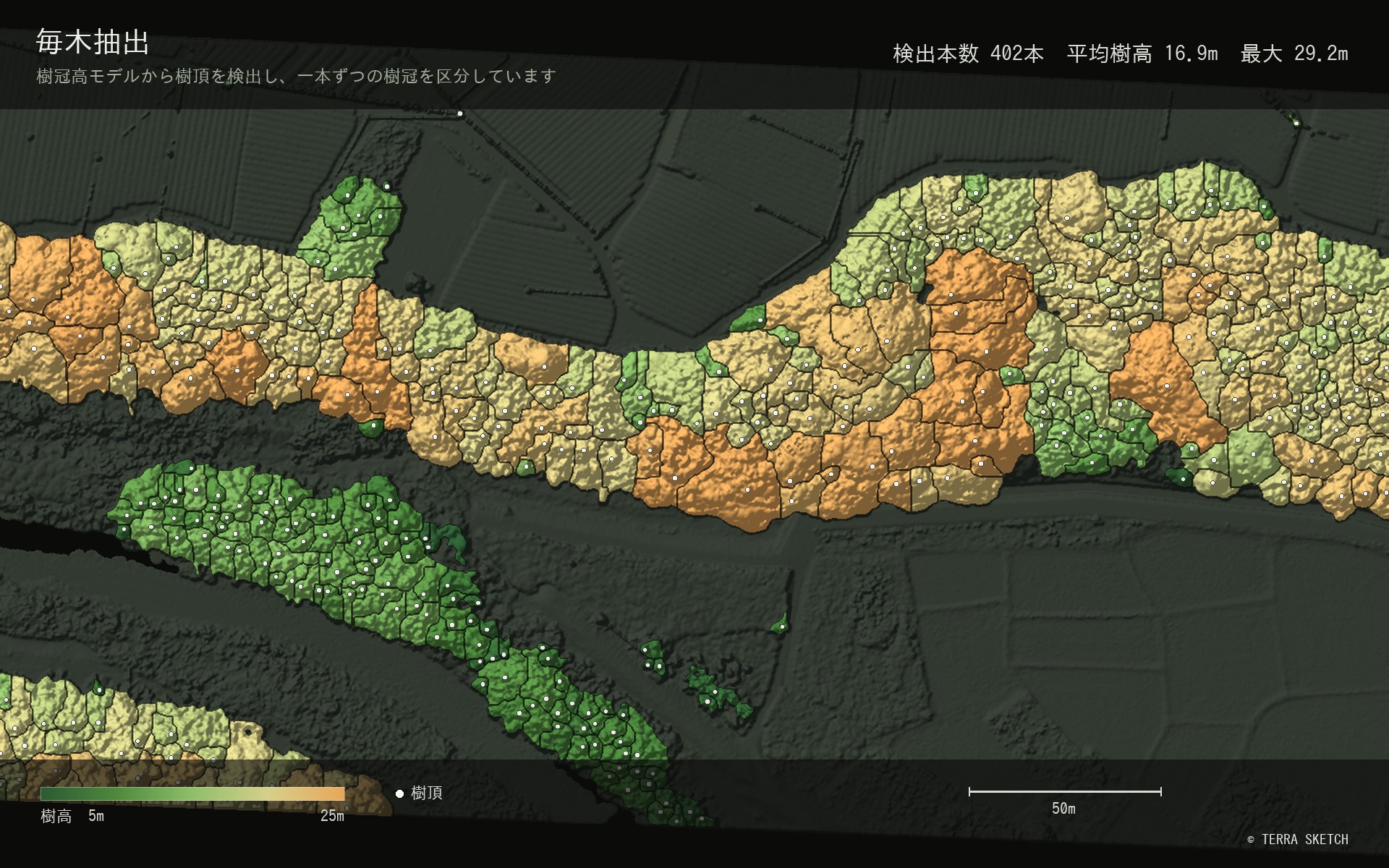Click the 50m scale bar line
The width and height of the screenshot is (1389, 868).
coord(1065,791)
